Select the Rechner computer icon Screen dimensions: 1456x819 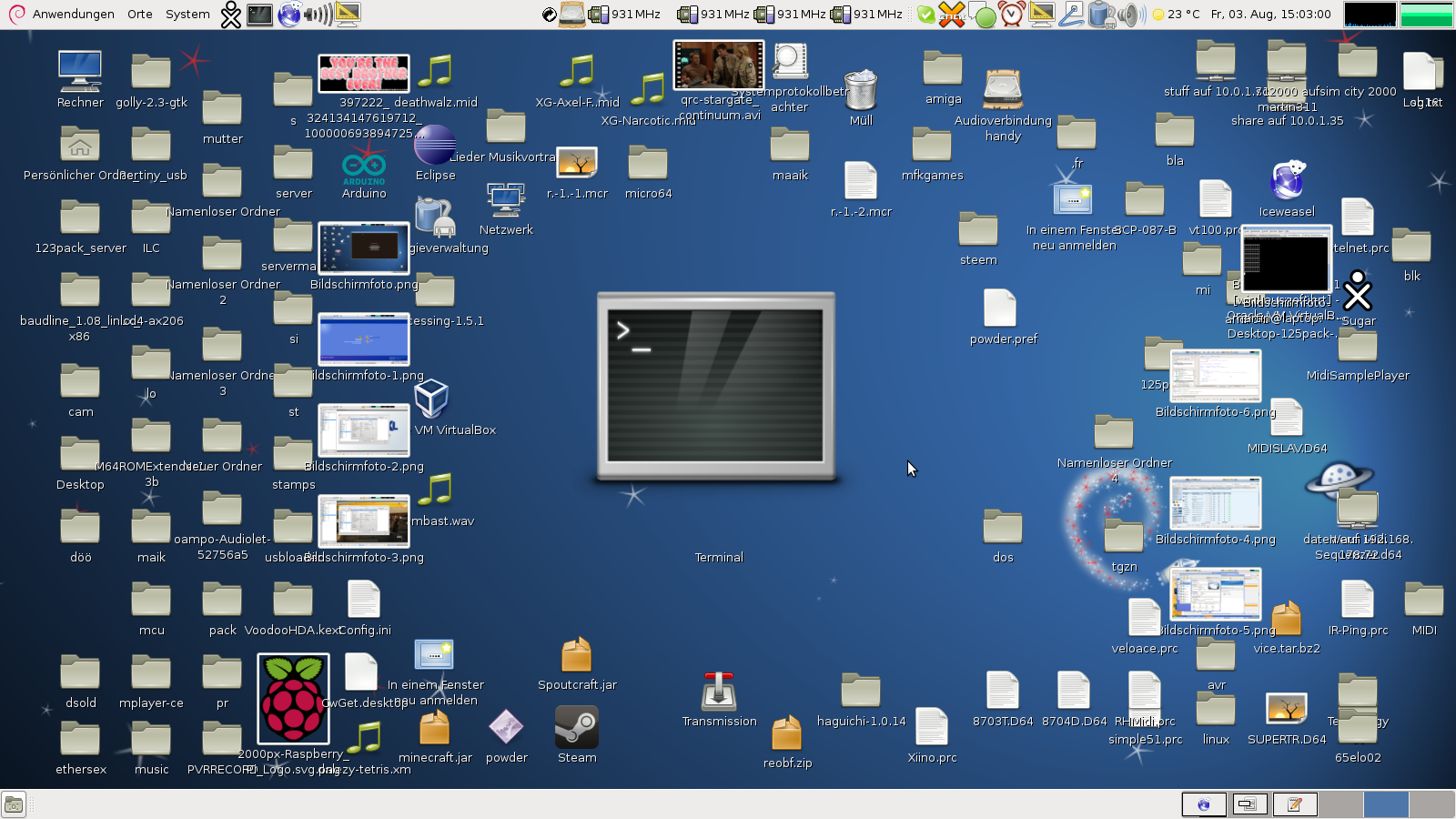[x=80, y=73]
